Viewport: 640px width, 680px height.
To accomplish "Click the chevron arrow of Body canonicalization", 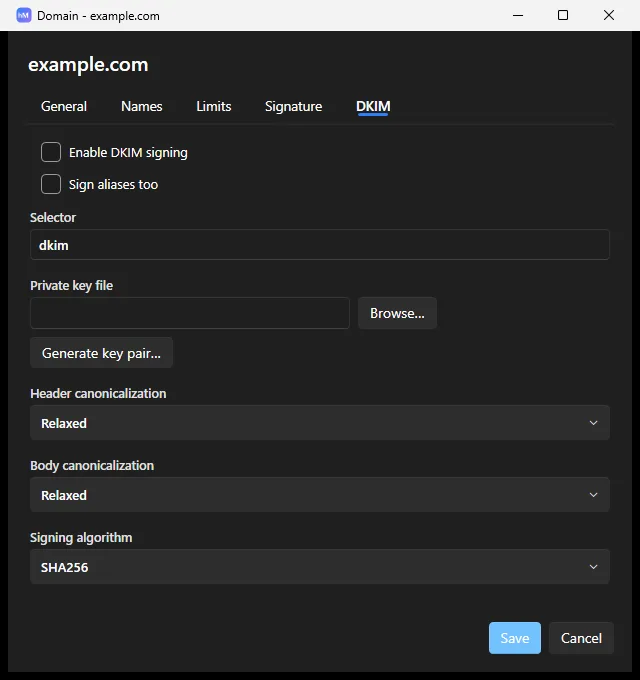I will (593, 495).
